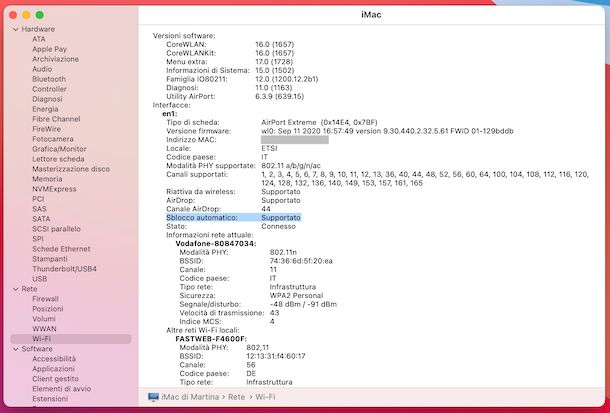Open Thunderbolt/USB4 info

pyautogui.click(x=65, y=269)
